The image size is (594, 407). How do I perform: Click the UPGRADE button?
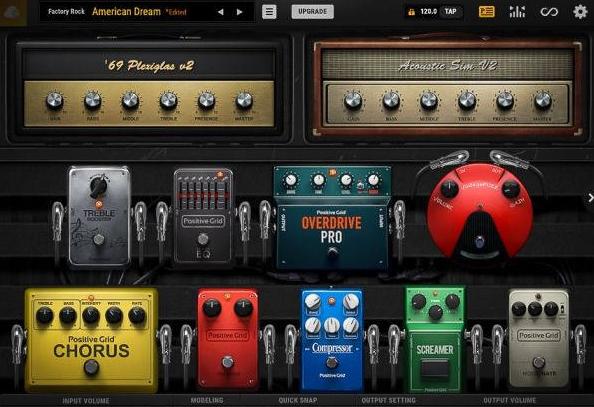[313, 12]
